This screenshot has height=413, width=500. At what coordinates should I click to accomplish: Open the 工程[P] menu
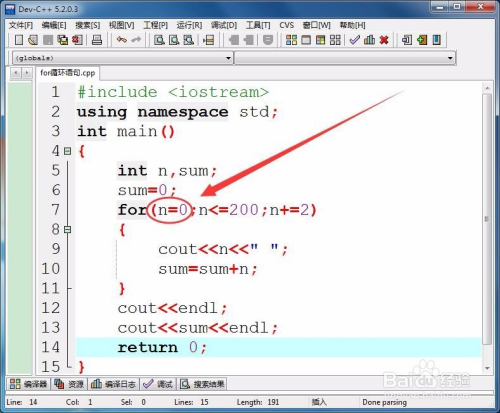pyautogui.click(x=155, y=25)
